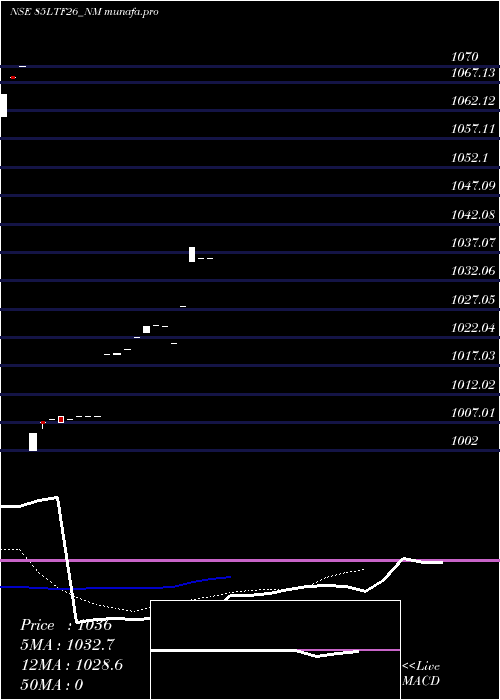
Task: Click the 1027.05 price label
Action: 473,300
